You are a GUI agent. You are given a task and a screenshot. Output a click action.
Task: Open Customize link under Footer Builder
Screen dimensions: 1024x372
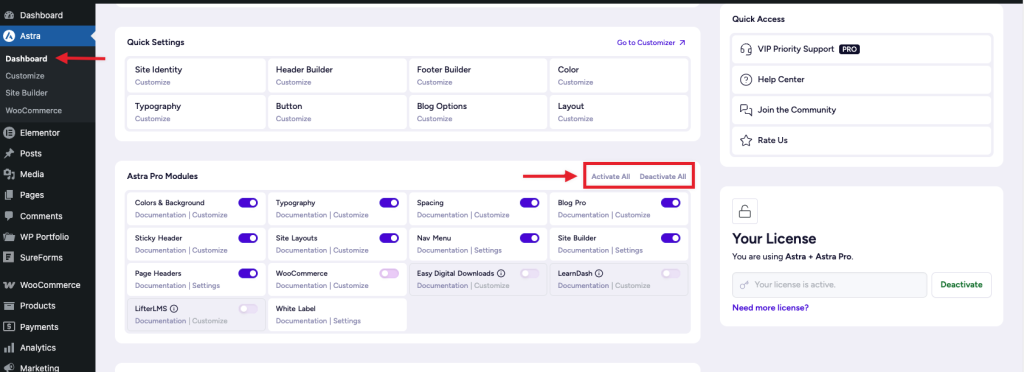pos(434,82)
